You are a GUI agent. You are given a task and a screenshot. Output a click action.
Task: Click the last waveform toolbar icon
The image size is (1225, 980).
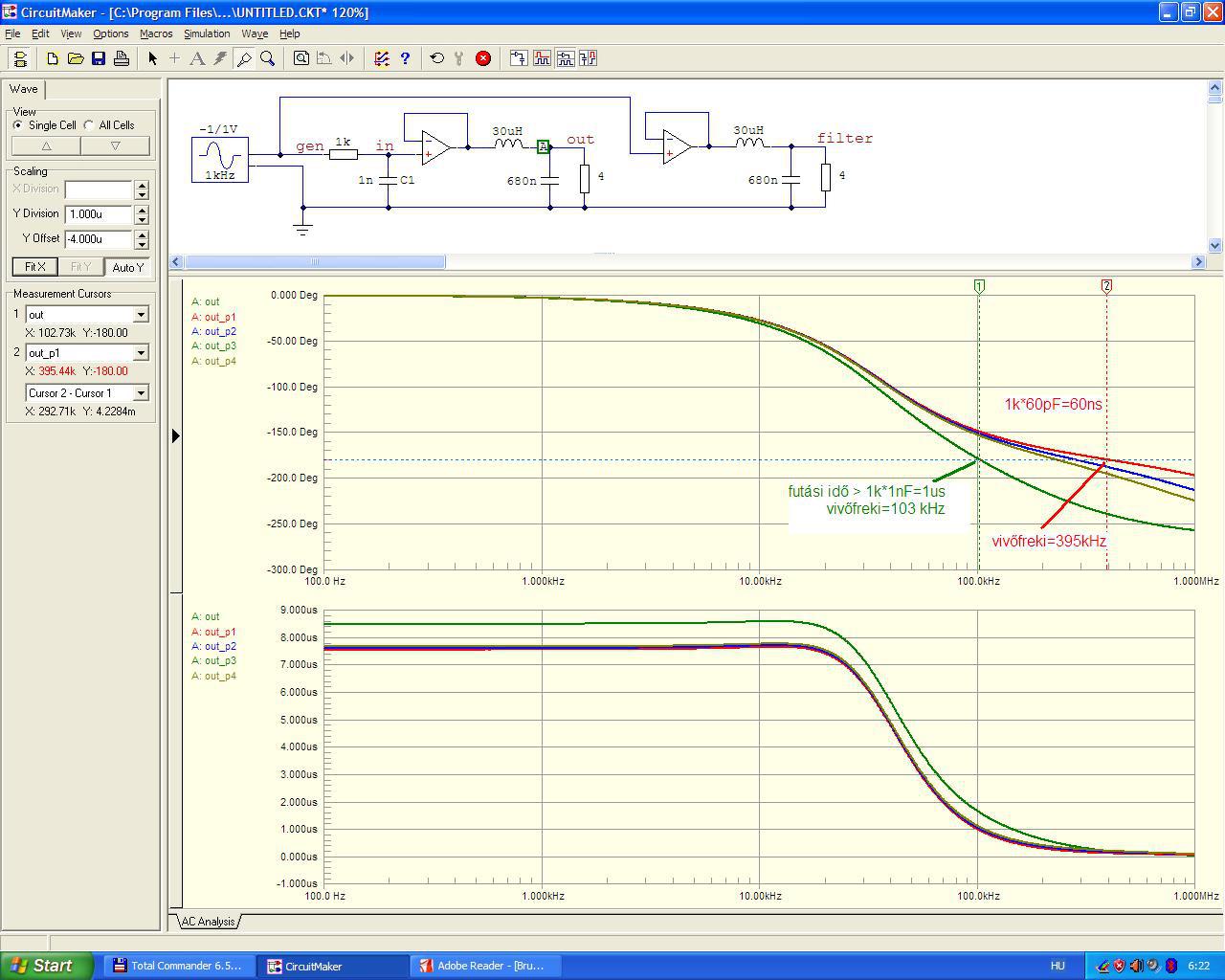[x=588, y=58]
